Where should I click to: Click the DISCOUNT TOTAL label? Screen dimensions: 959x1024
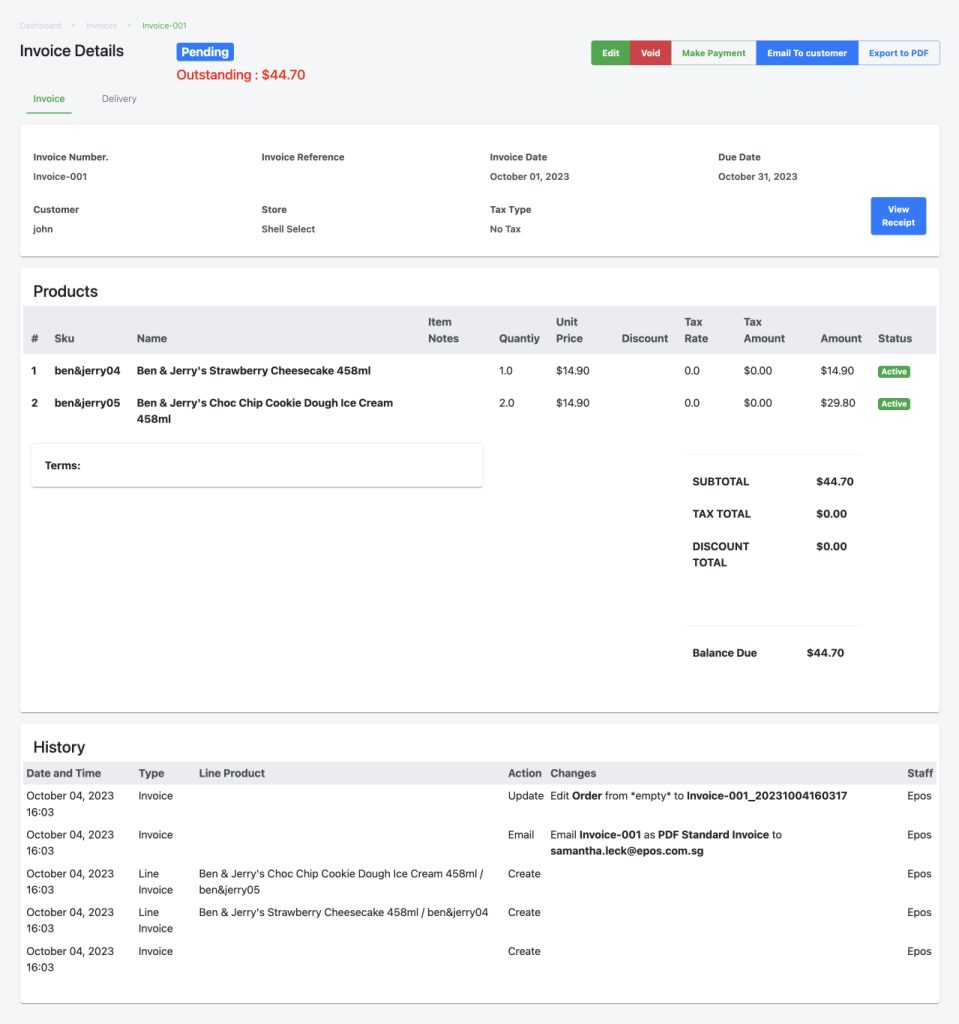(x=721, y=554)
